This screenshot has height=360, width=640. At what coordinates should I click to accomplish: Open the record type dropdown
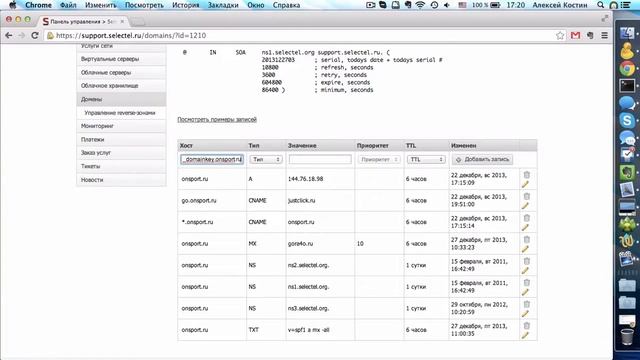[x=266, y=160]
